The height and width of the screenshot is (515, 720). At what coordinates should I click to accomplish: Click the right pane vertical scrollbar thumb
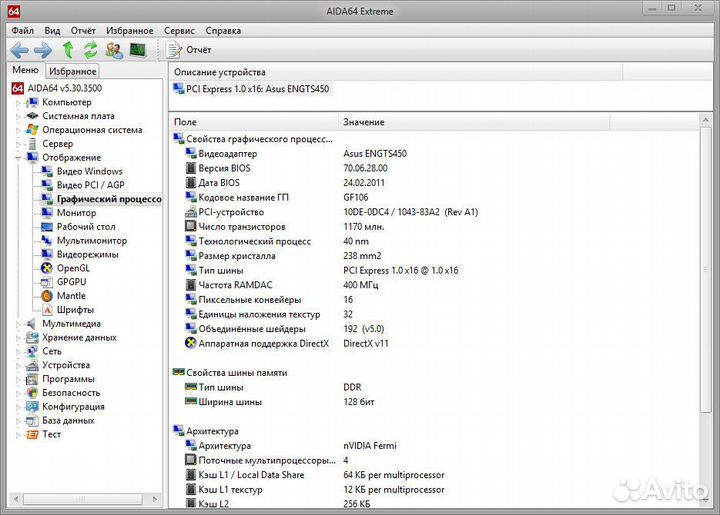[705, 271]
